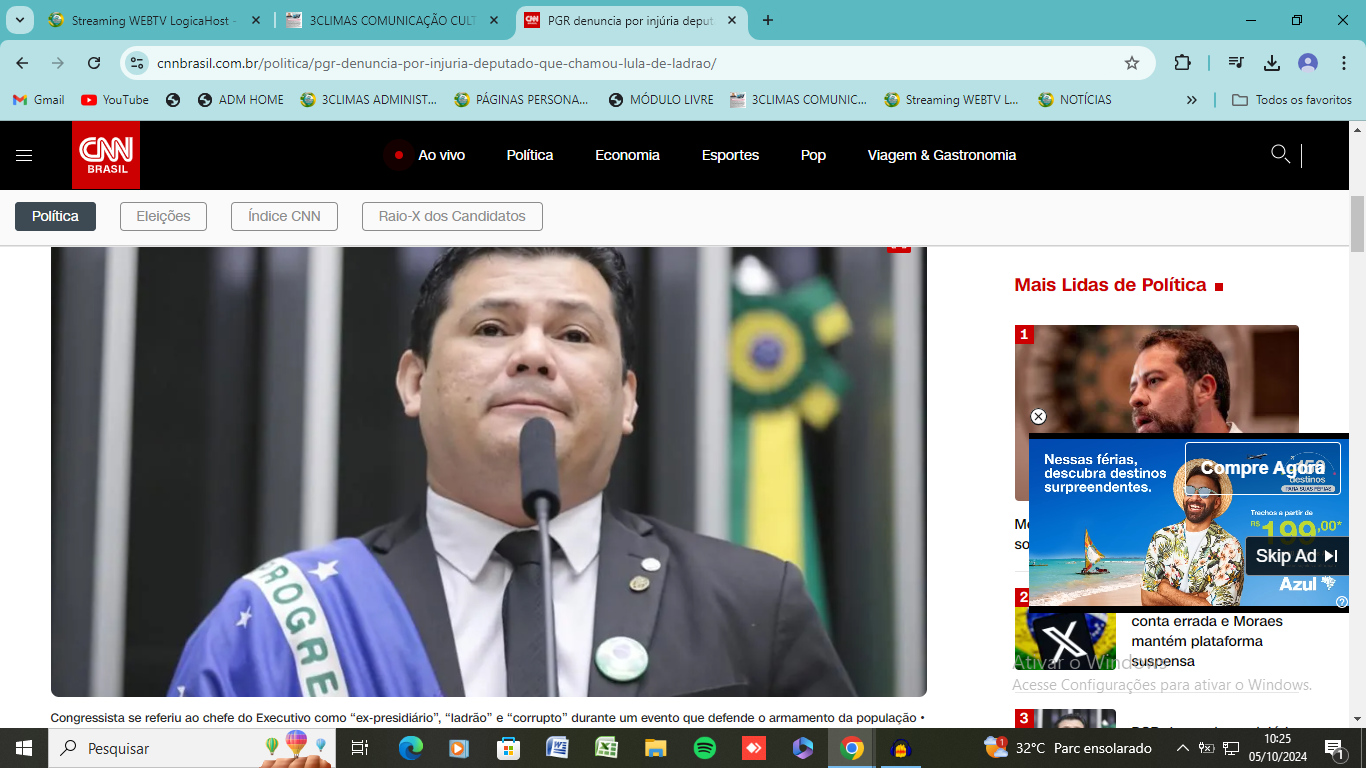Open PÁGINAS PERSONA... bookmark
Image resolution: width=1366 pixels, height=768 pixels.
click(521, 100)
